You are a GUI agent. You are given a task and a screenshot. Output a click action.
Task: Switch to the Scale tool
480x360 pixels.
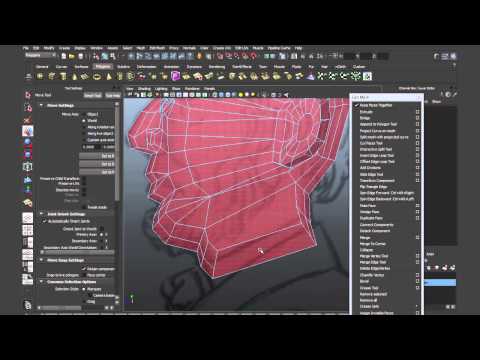pyautogui.click(x=28, y=154)
